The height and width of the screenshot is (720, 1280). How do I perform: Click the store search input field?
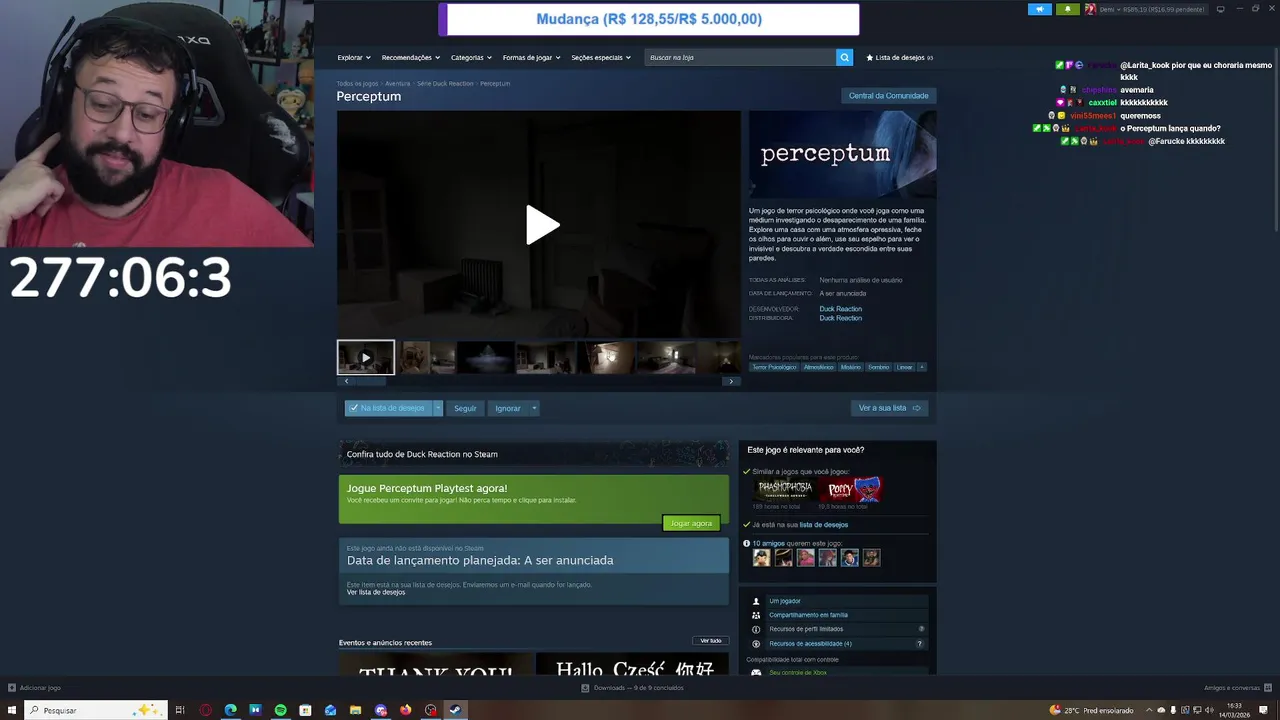coord(741,57)
